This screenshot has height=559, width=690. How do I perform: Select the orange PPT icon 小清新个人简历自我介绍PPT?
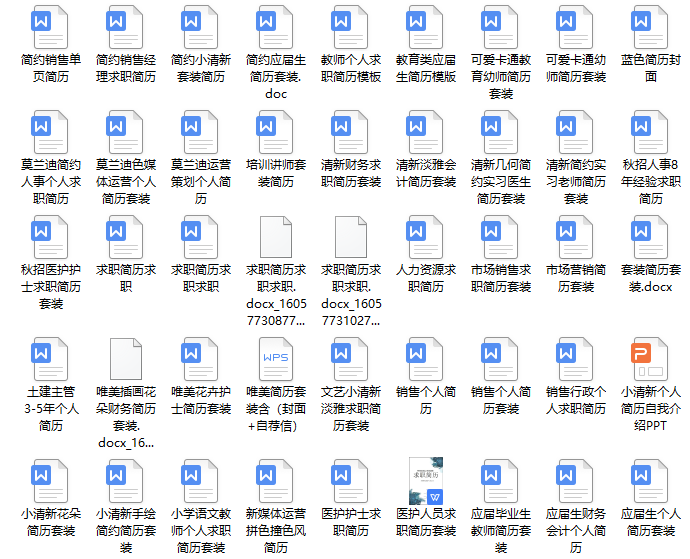[650, 359]
